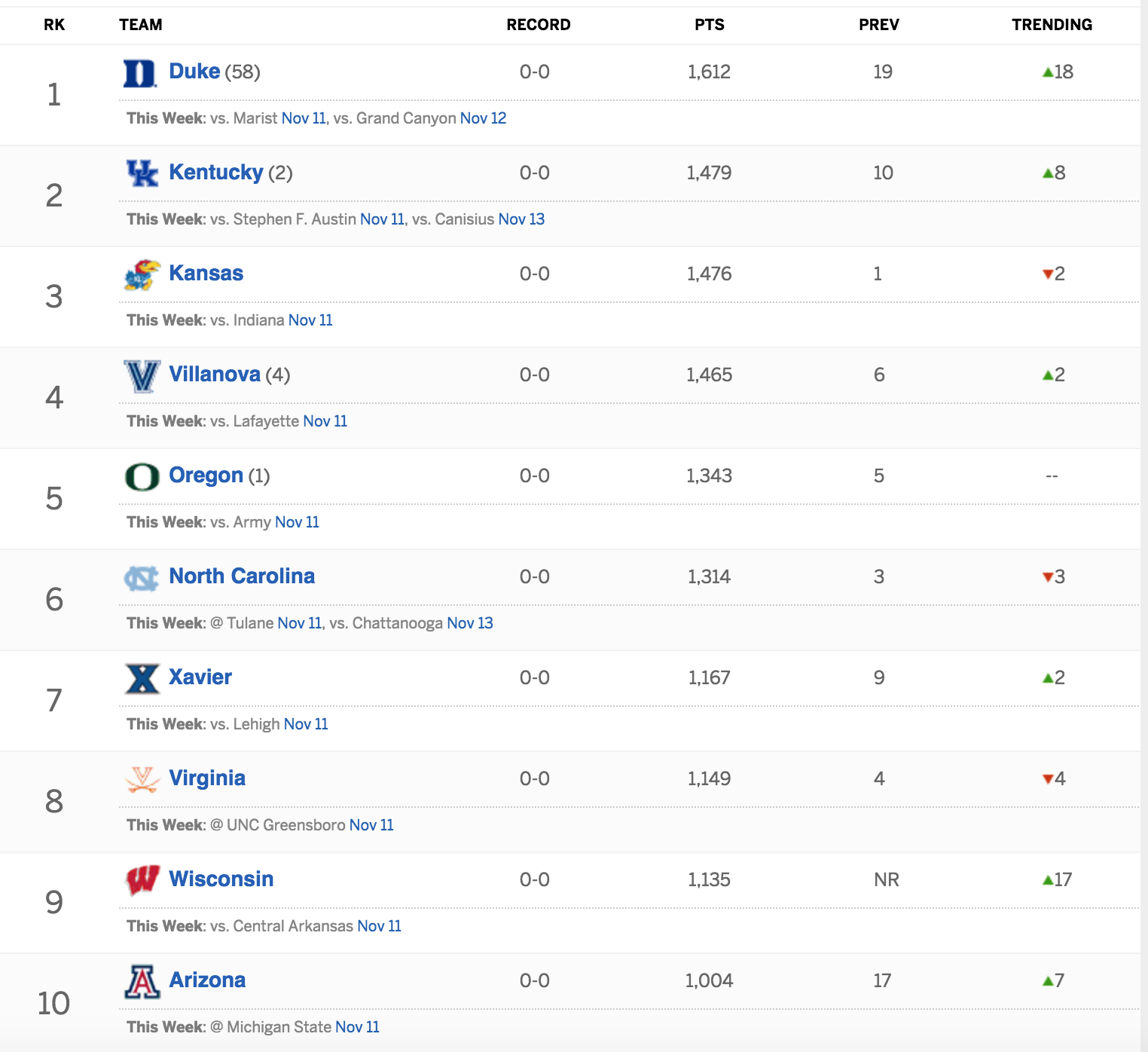
Task: Click the Kansas Jayhawks logo
Action: click(x=142, y=275)
